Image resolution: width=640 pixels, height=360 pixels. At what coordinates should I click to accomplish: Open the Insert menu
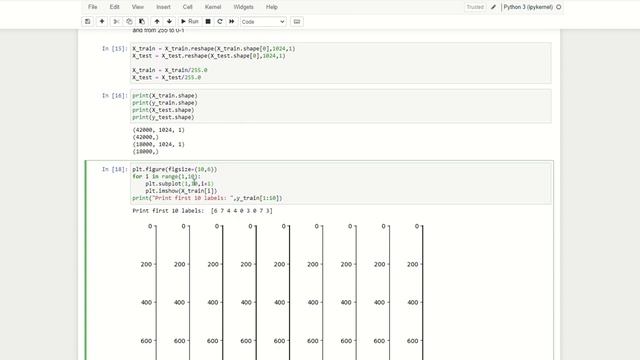click(163, 7)
